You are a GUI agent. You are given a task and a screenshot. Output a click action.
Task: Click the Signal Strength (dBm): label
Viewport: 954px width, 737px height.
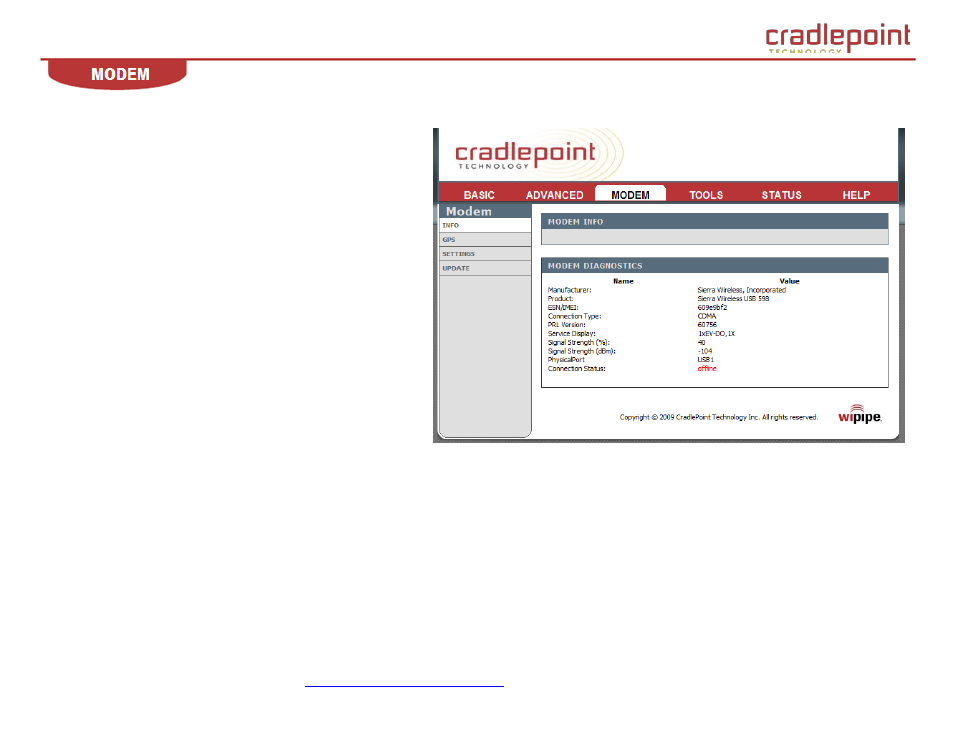[x=582, y=351]
